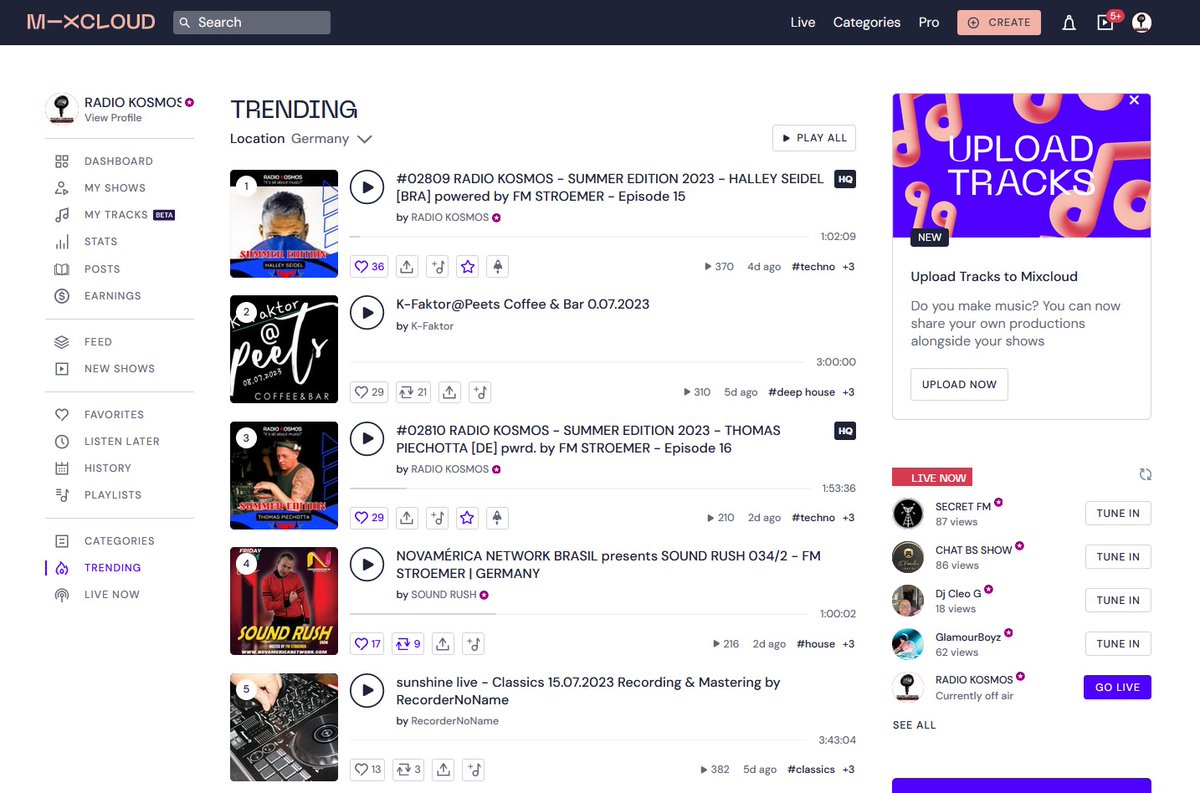Image resolution: width=1200 pixels, height=793 pixels.
Task: Expand +3 tags on #02809 show
Action: [x=848, y=267]
